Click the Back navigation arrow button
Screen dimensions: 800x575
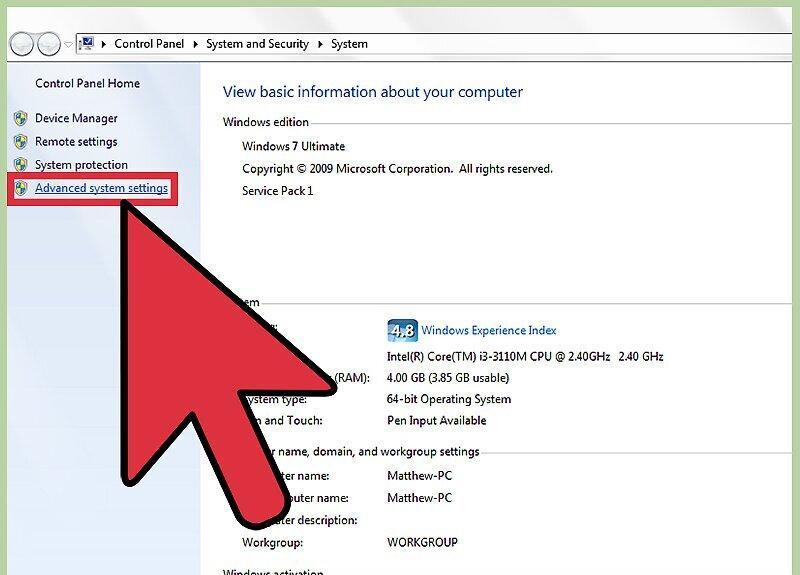pyautogui.click(x=21, y=44)
